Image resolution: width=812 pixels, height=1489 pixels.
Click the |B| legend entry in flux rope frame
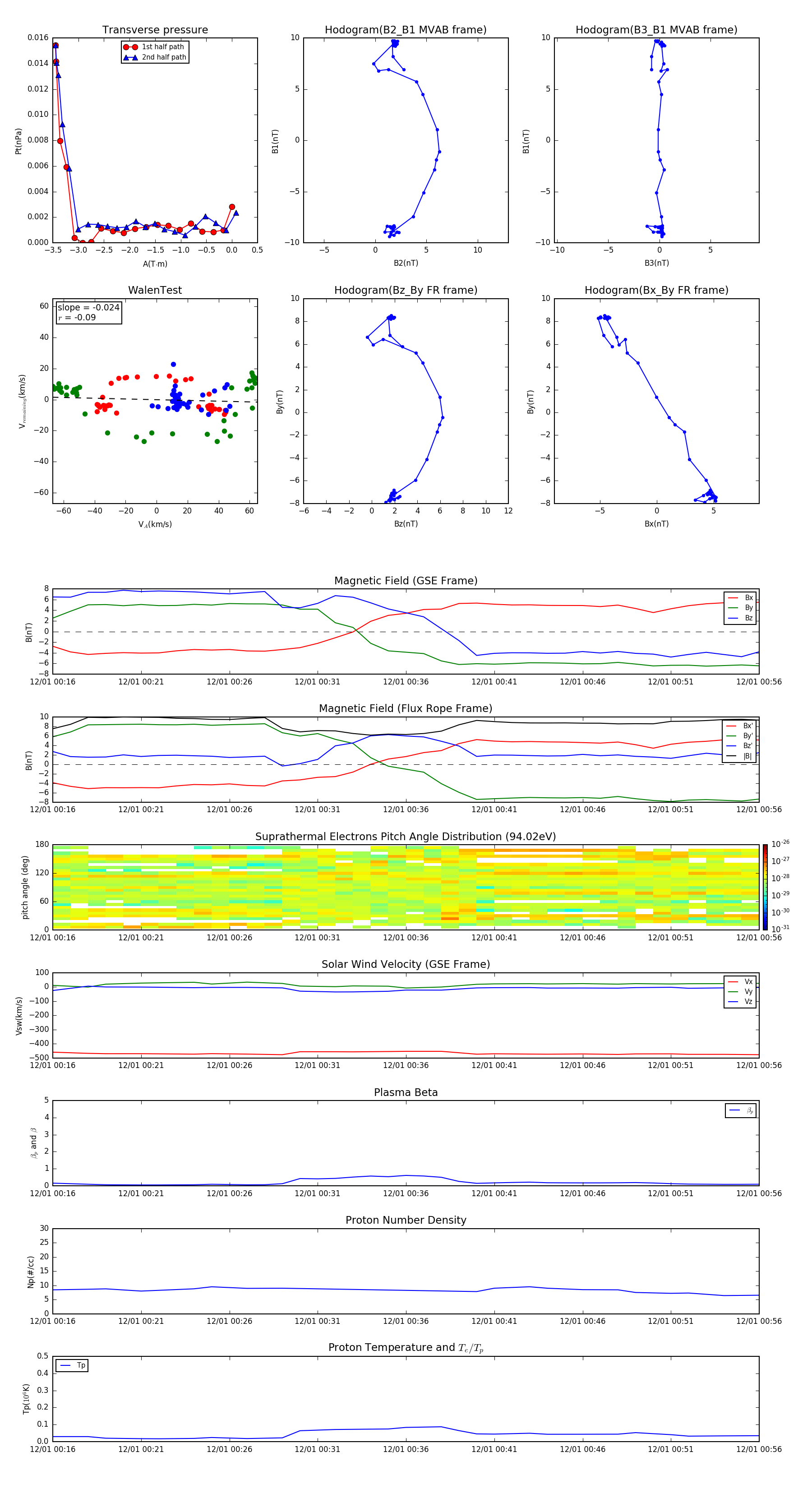[739, 756]
